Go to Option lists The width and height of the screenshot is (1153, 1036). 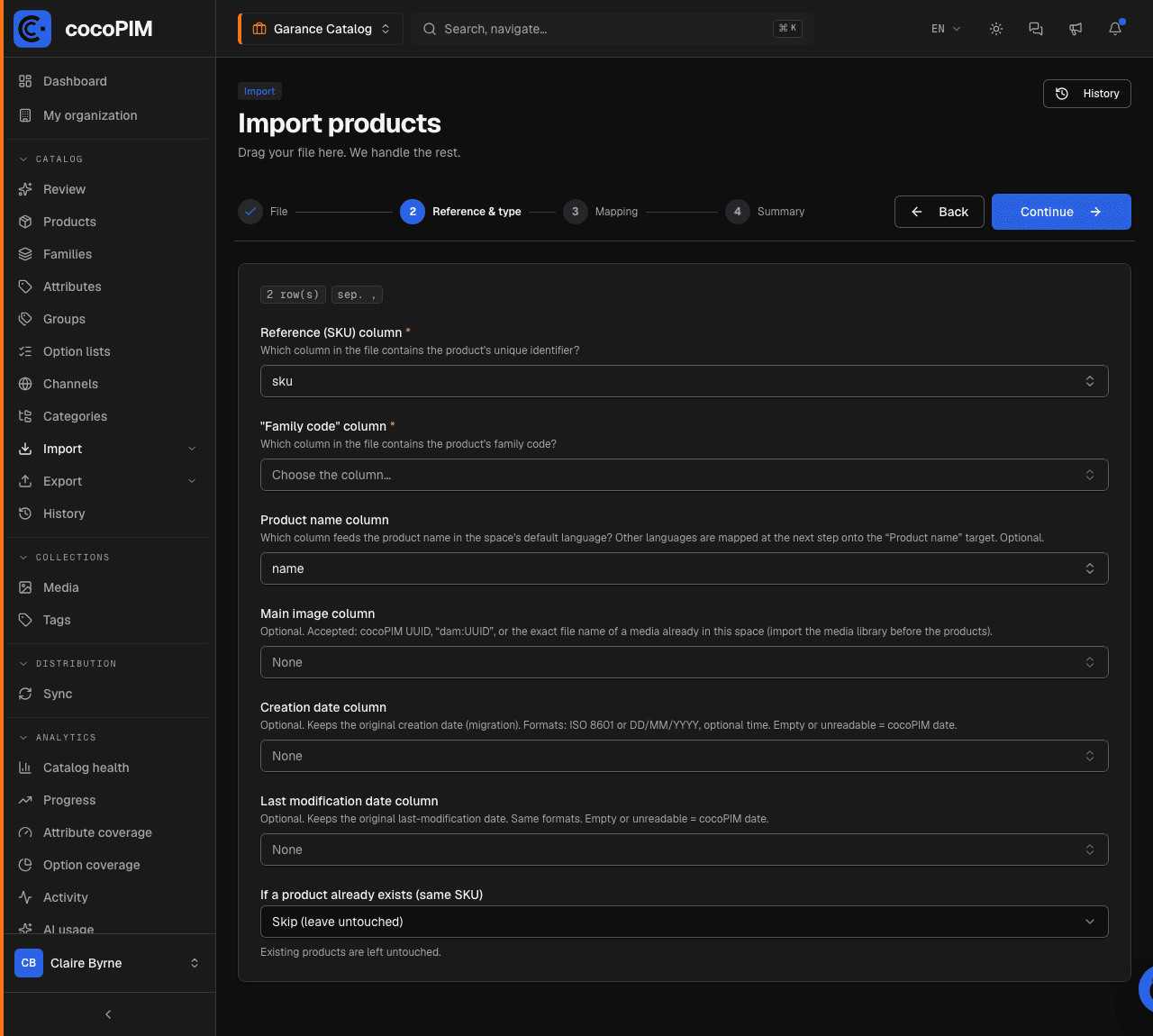(107, 351)
